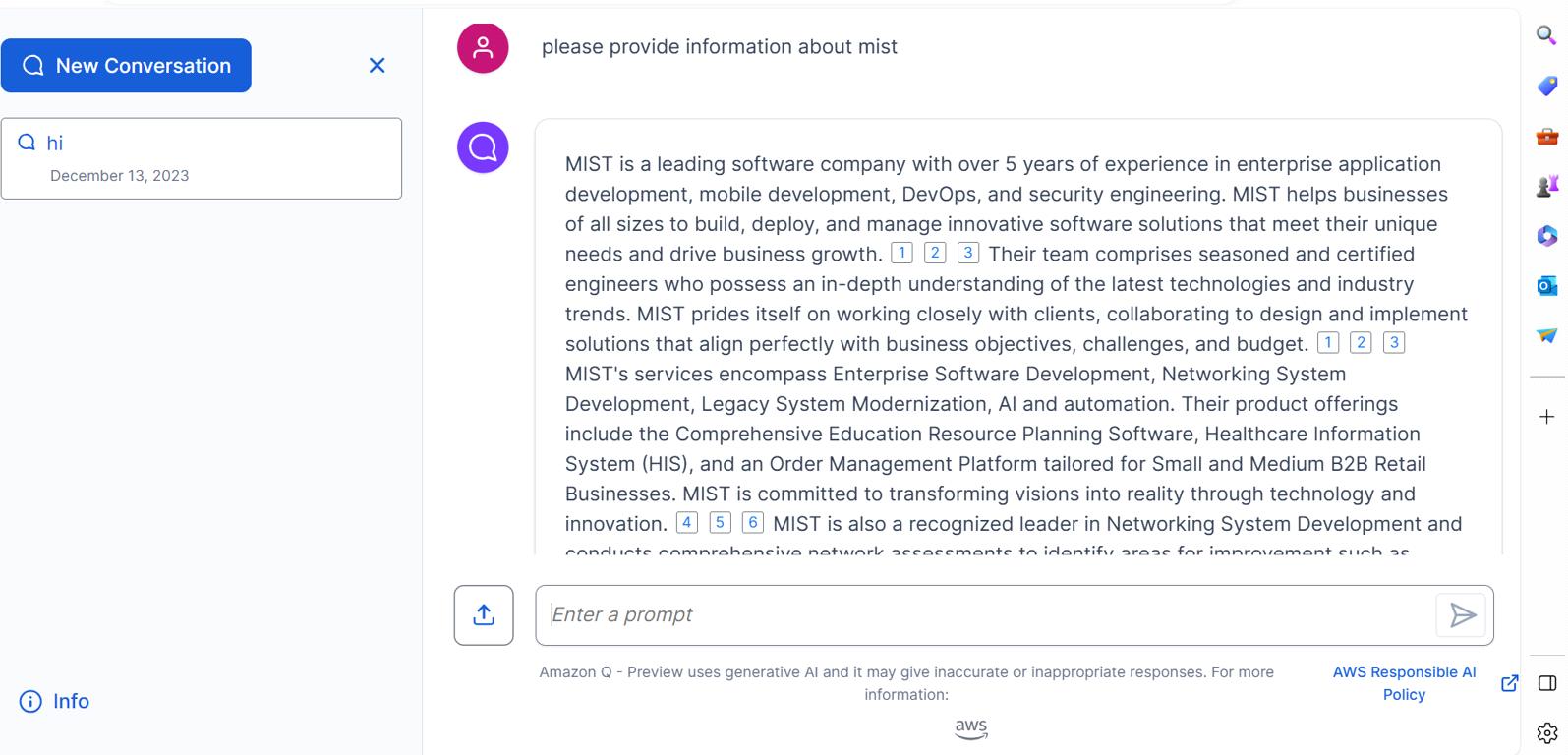
Task: Click the aws logo at bottom
Action: coord(971,728)
